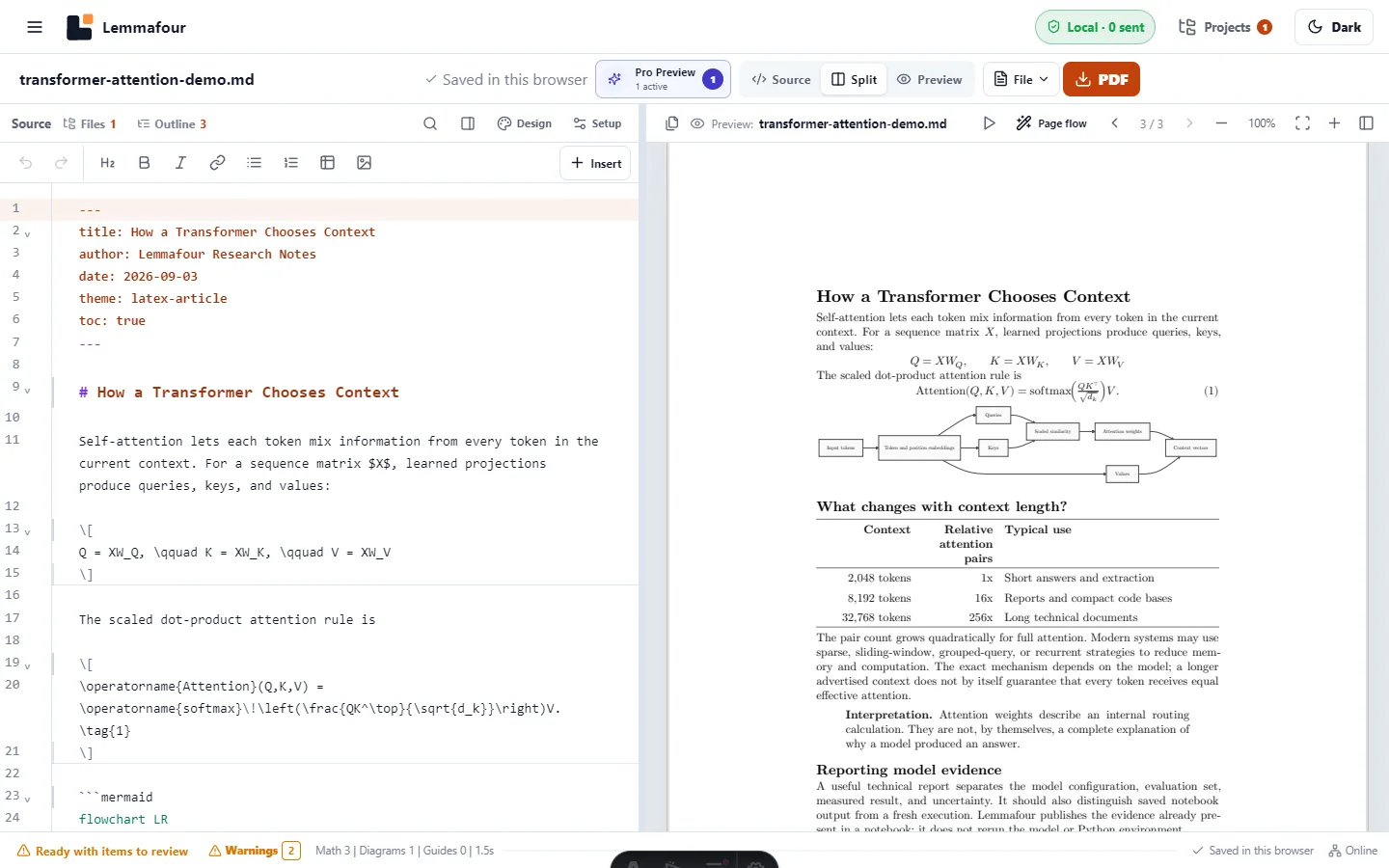Click the '32,768 tokens' table cell
The width and height of the screenshot is (1389, 868).
click(876, 617)
